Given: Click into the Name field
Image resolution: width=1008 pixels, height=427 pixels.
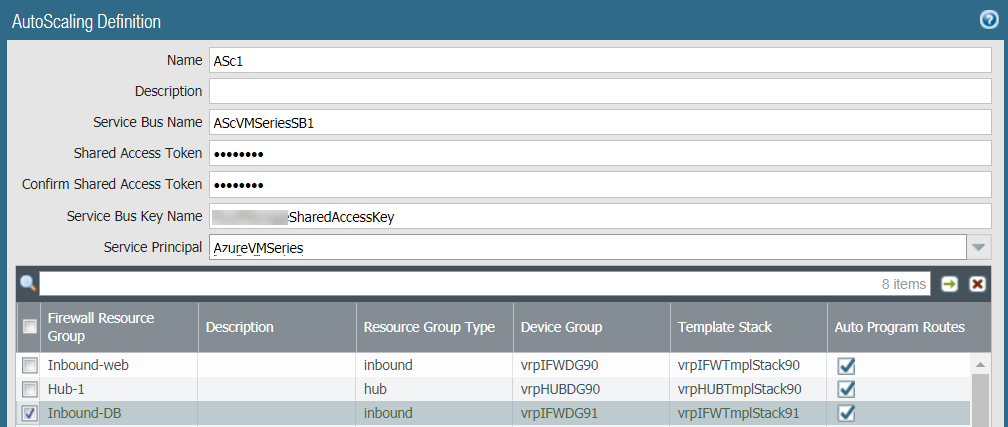Looking at the screenshot, I should coord(600,60).
